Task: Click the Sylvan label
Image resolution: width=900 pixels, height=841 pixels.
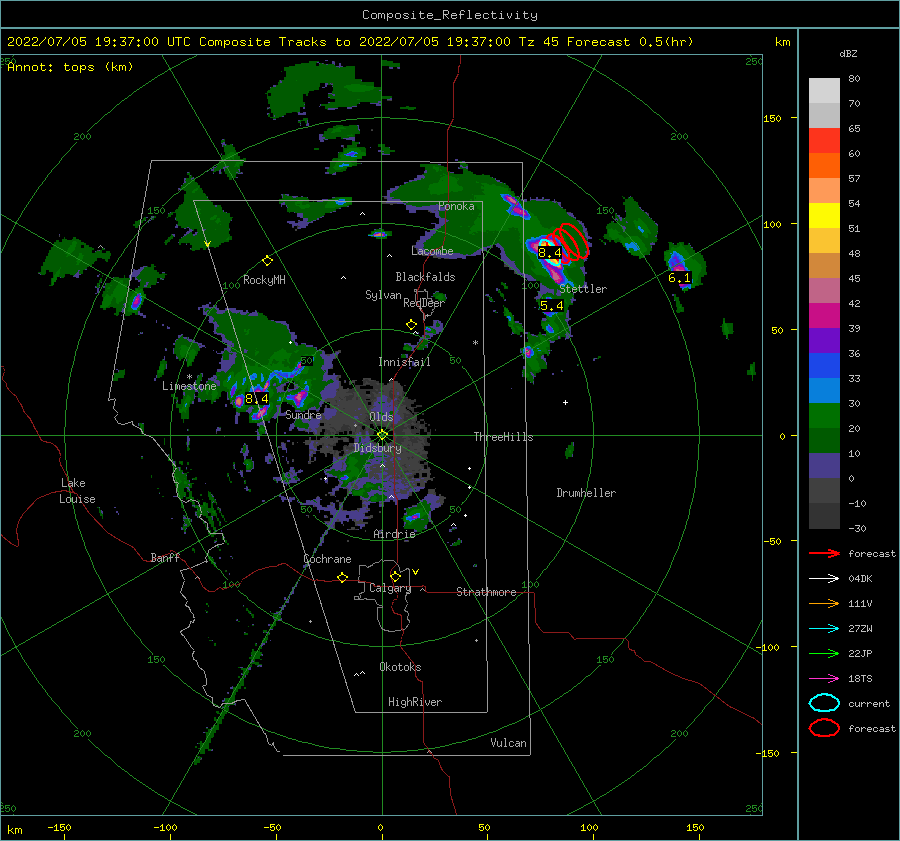Action: pos(383,295)
